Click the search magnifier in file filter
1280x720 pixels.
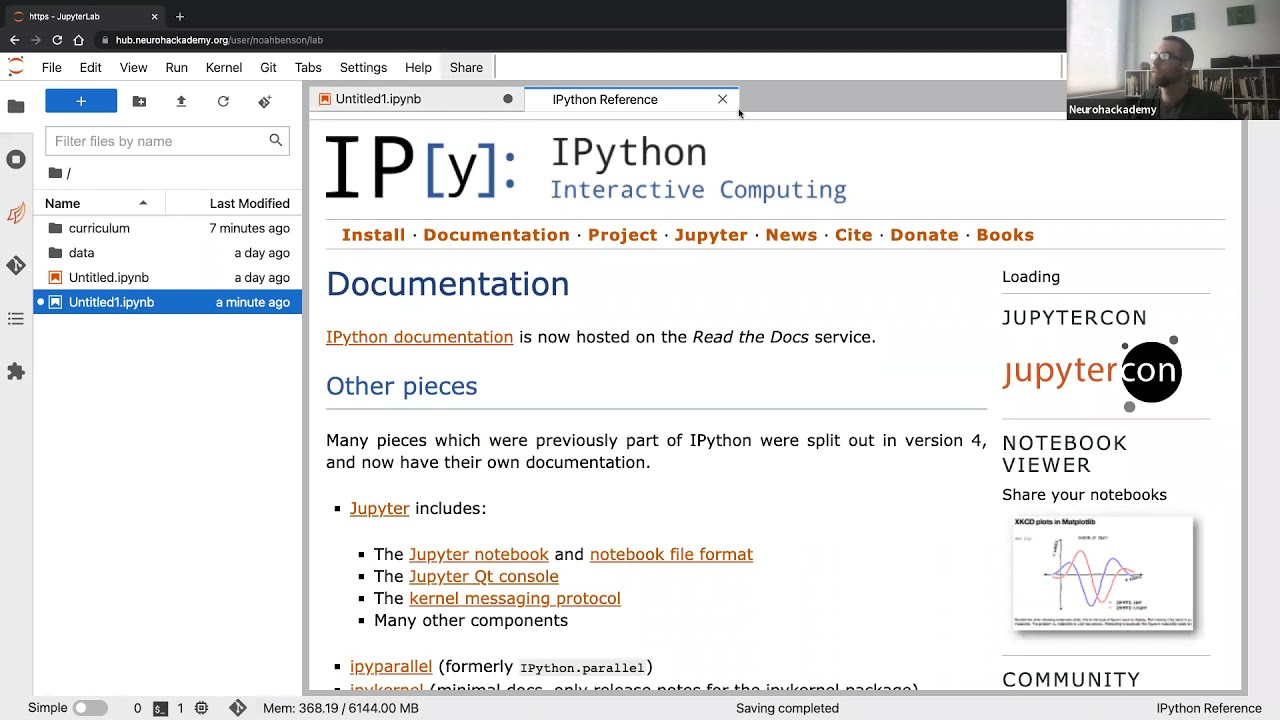(275, 141)
